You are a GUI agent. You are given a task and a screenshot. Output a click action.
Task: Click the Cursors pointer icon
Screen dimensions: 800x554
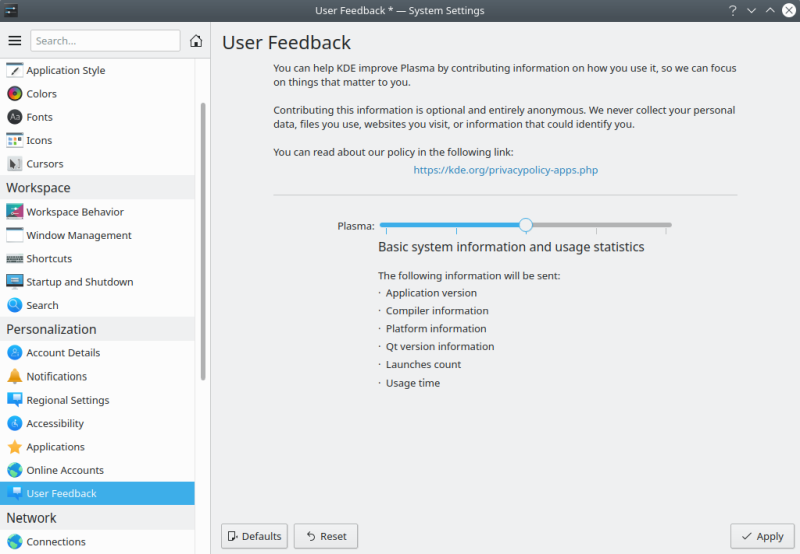[14, 164]
